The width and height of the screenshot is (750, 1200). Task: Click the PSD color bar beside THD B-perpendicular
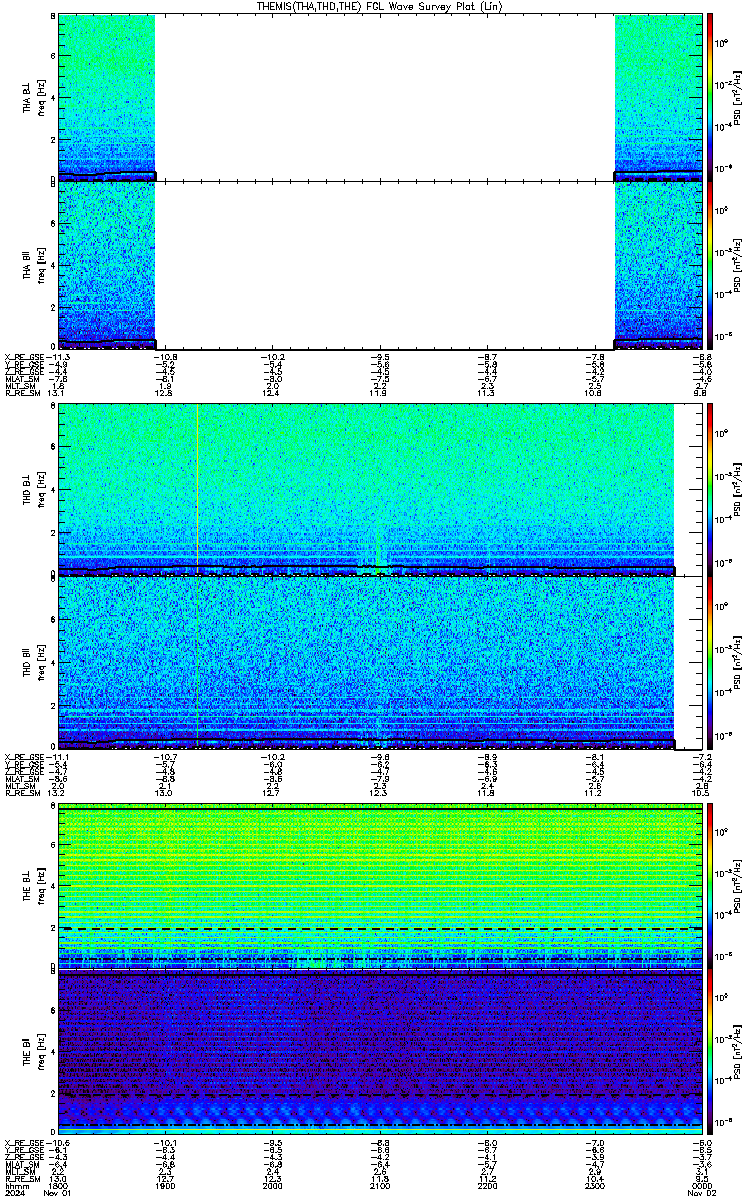(711, 491)
